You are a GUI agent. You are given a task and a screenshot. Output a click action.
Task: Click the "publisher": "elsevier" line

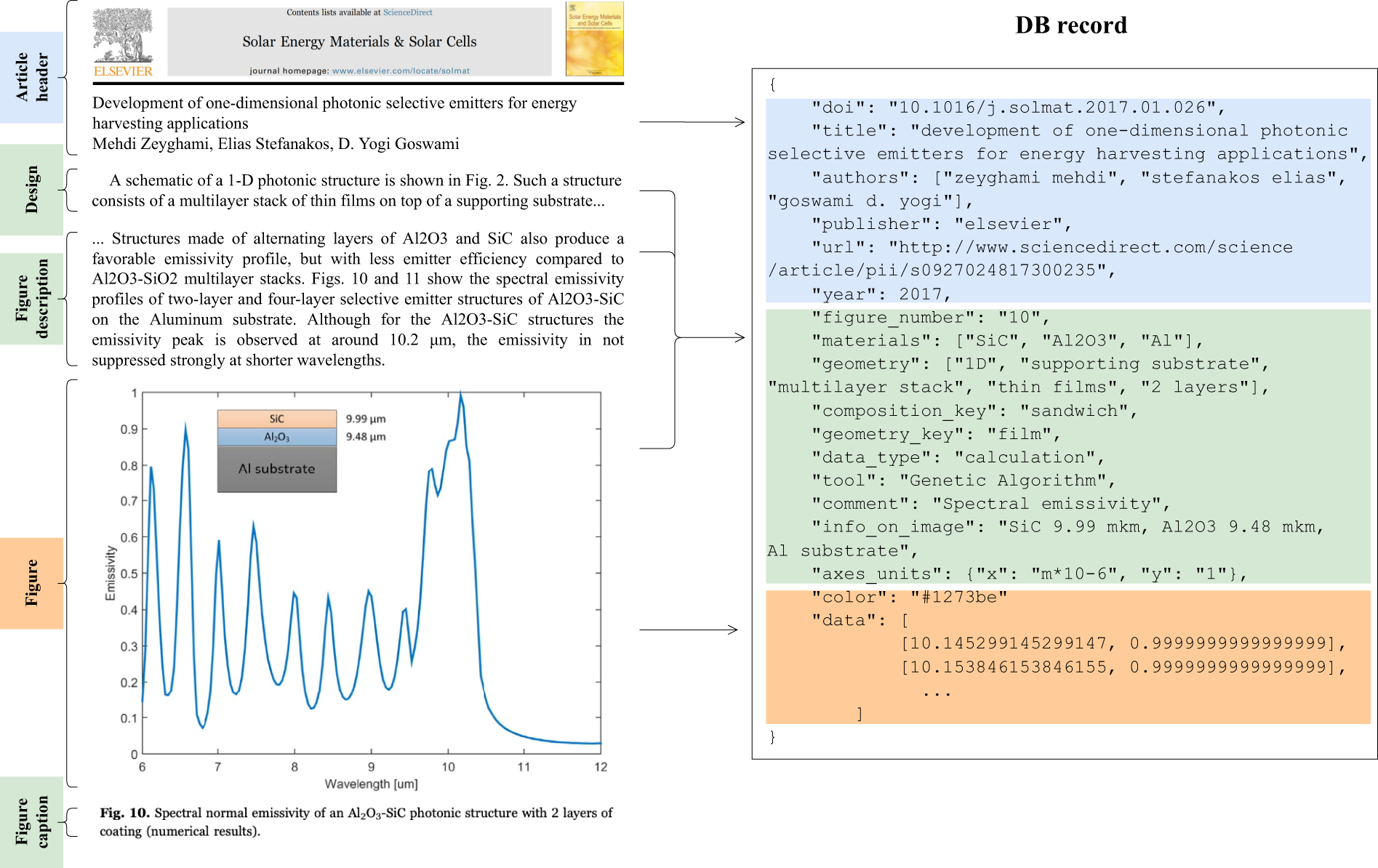click(942, 225)
